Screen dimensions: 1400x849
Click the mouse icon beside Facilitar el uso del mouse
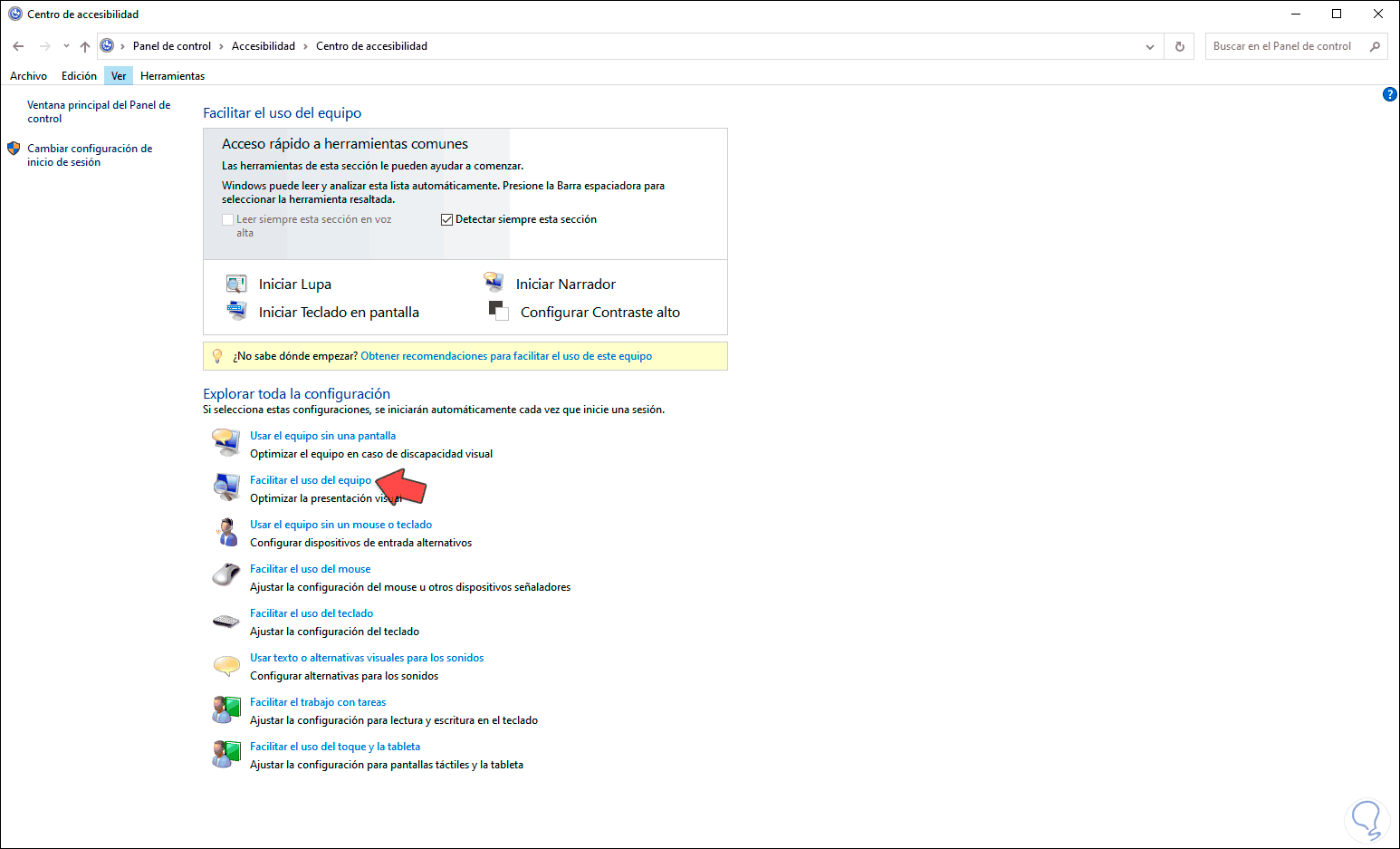pyautogui.click(x=225, y=574)
